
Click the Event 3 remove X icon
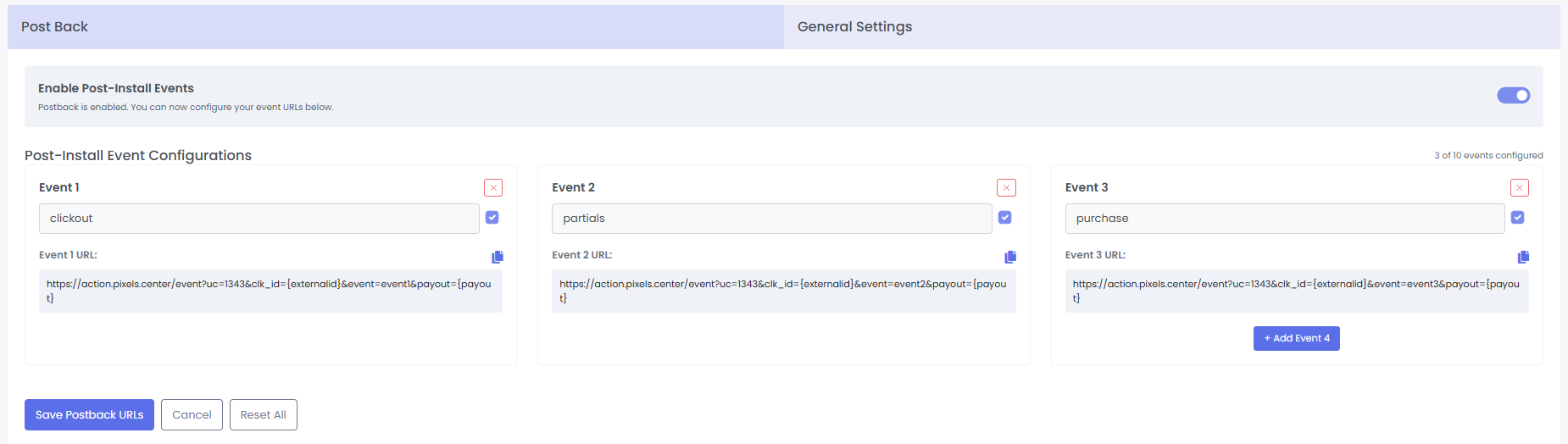coord(1519,187)
